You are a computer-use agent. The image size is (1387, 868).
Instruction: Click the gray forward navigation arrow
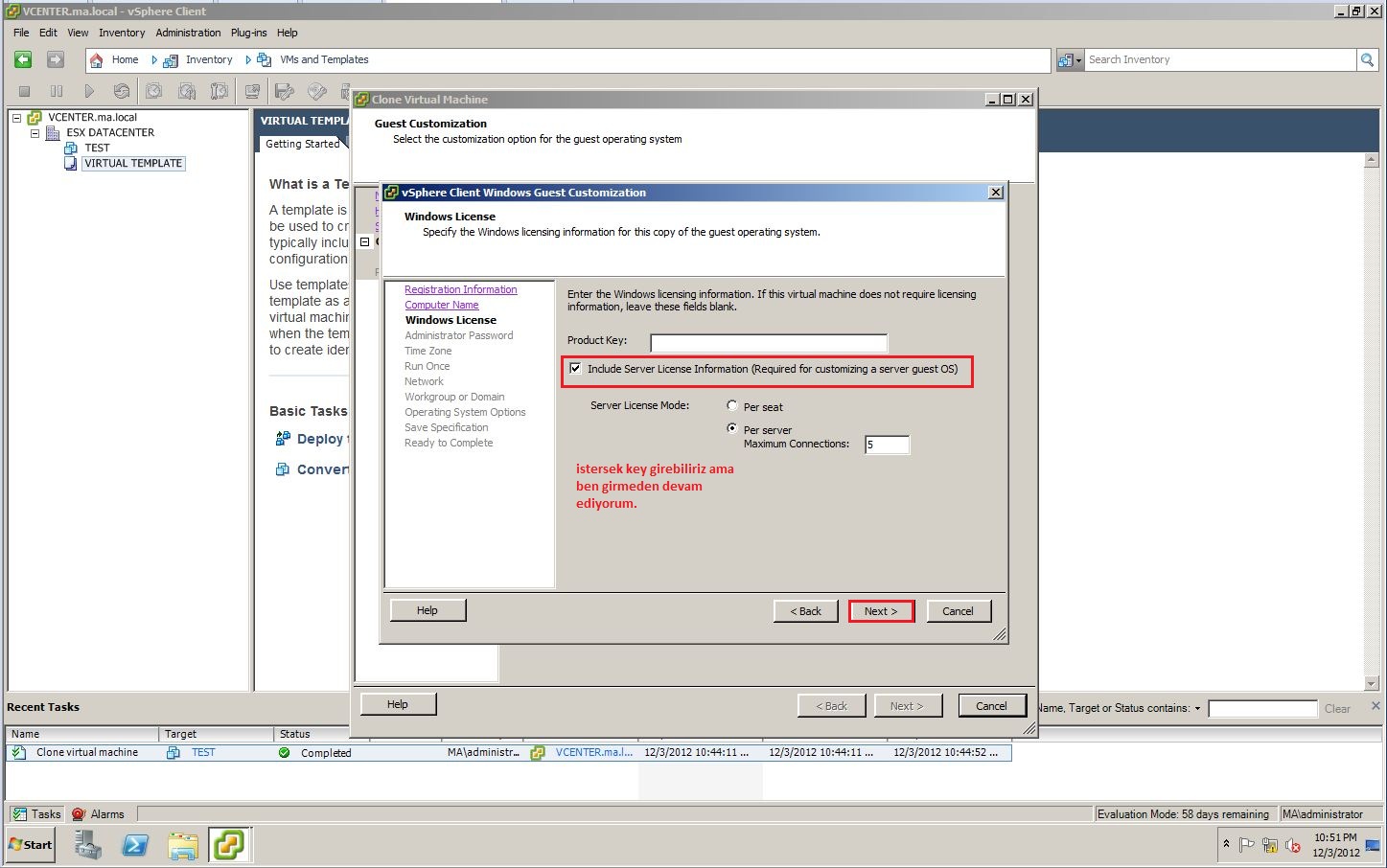tap(56, 59)
